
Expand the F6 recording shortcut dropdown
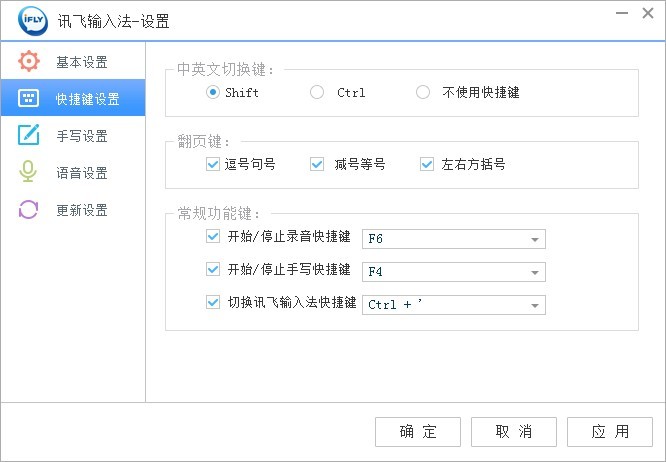[x=536, y=240]
